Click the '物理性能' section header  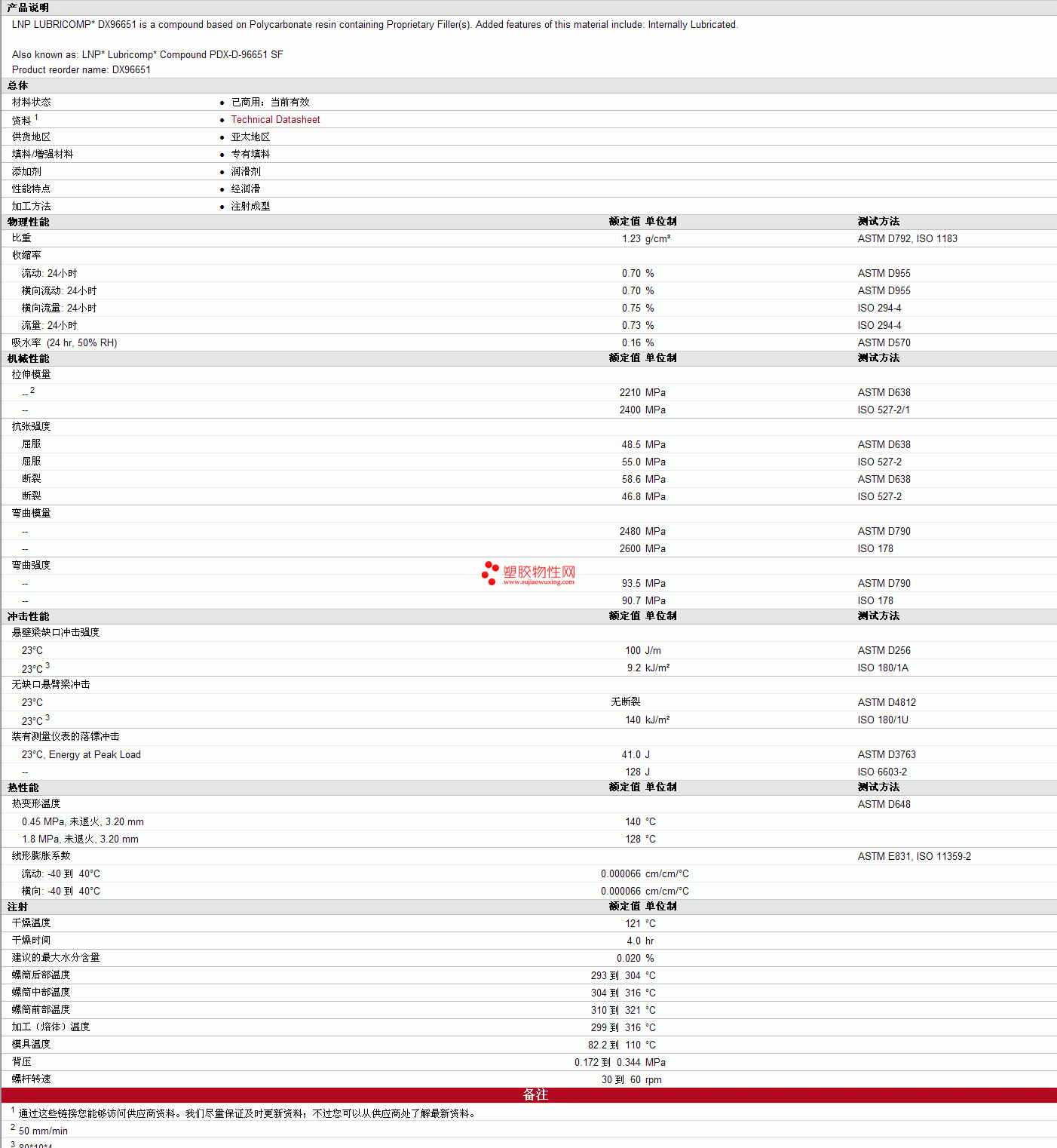point(28,222)
